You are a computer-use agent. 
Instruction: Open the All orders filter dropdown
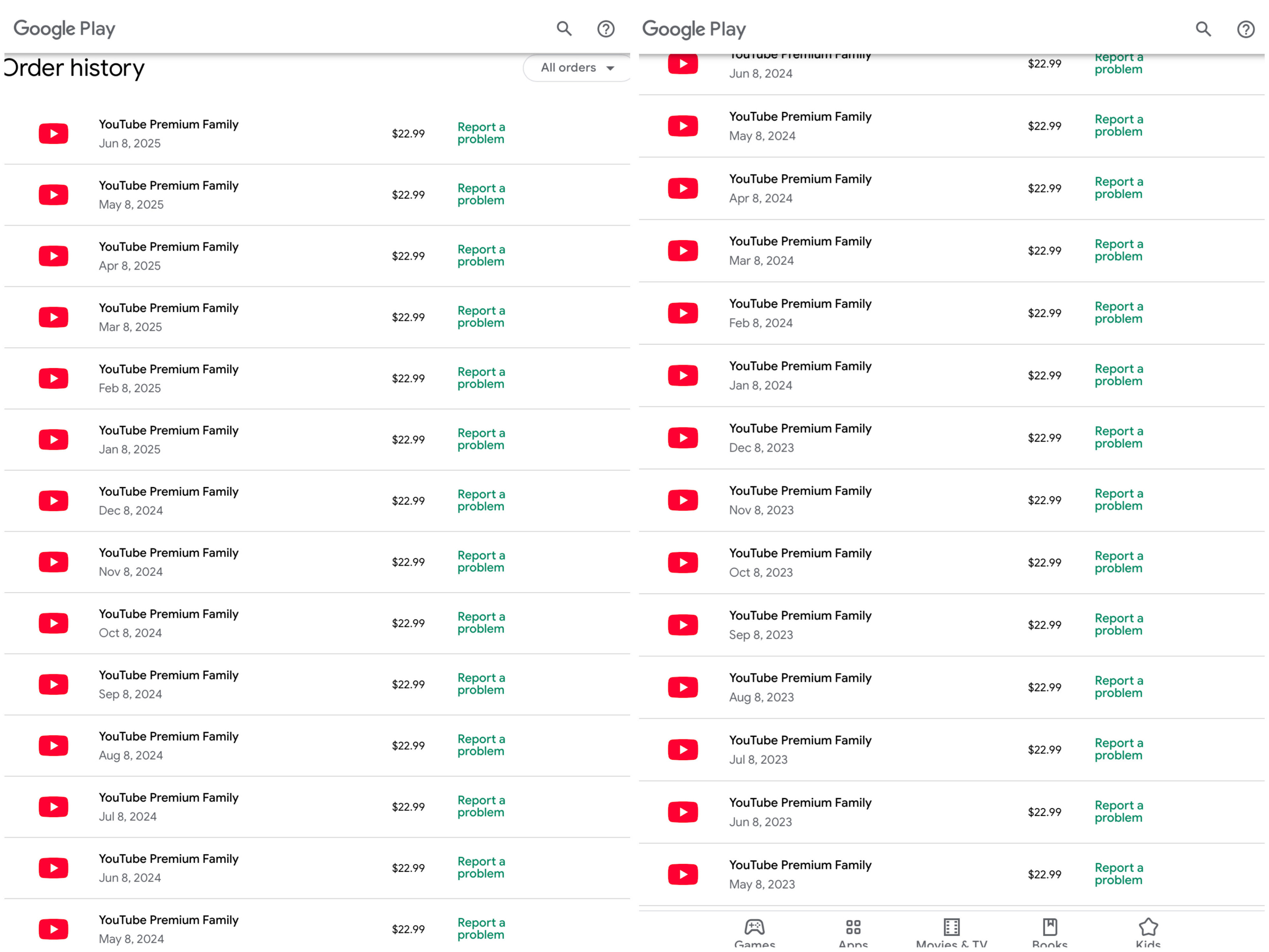[577, 68]
